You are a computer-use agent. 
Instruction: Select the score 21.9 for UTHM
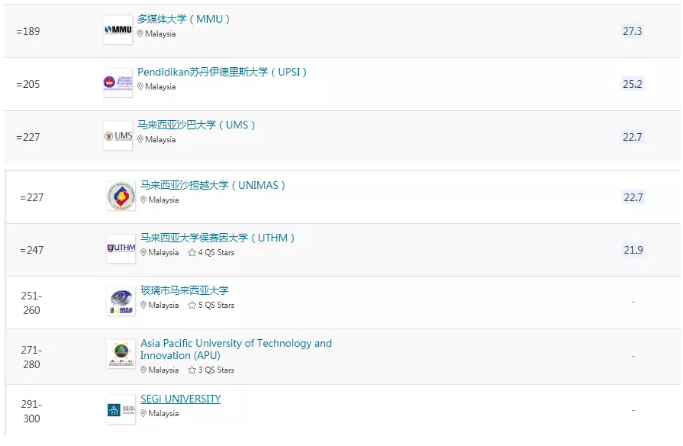click(633, 250)
